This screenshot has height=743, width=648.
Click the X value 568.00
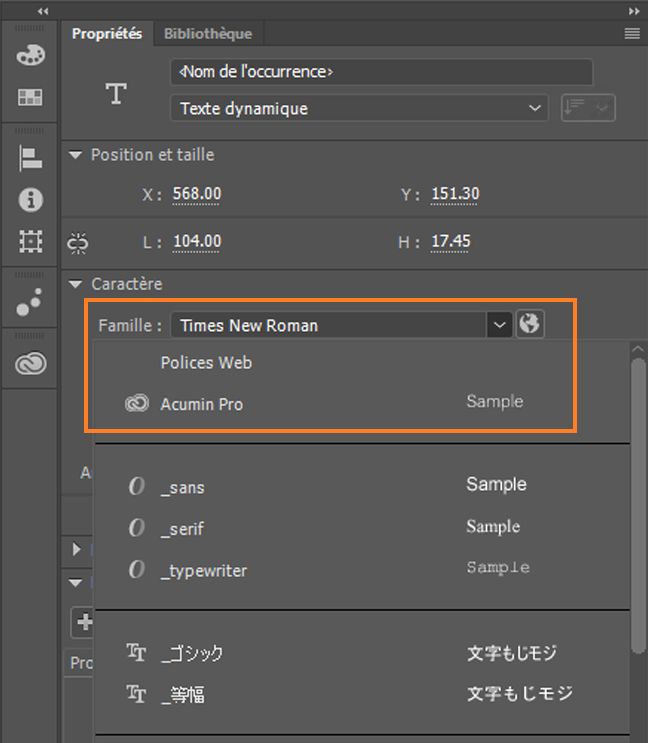point(197,194)
